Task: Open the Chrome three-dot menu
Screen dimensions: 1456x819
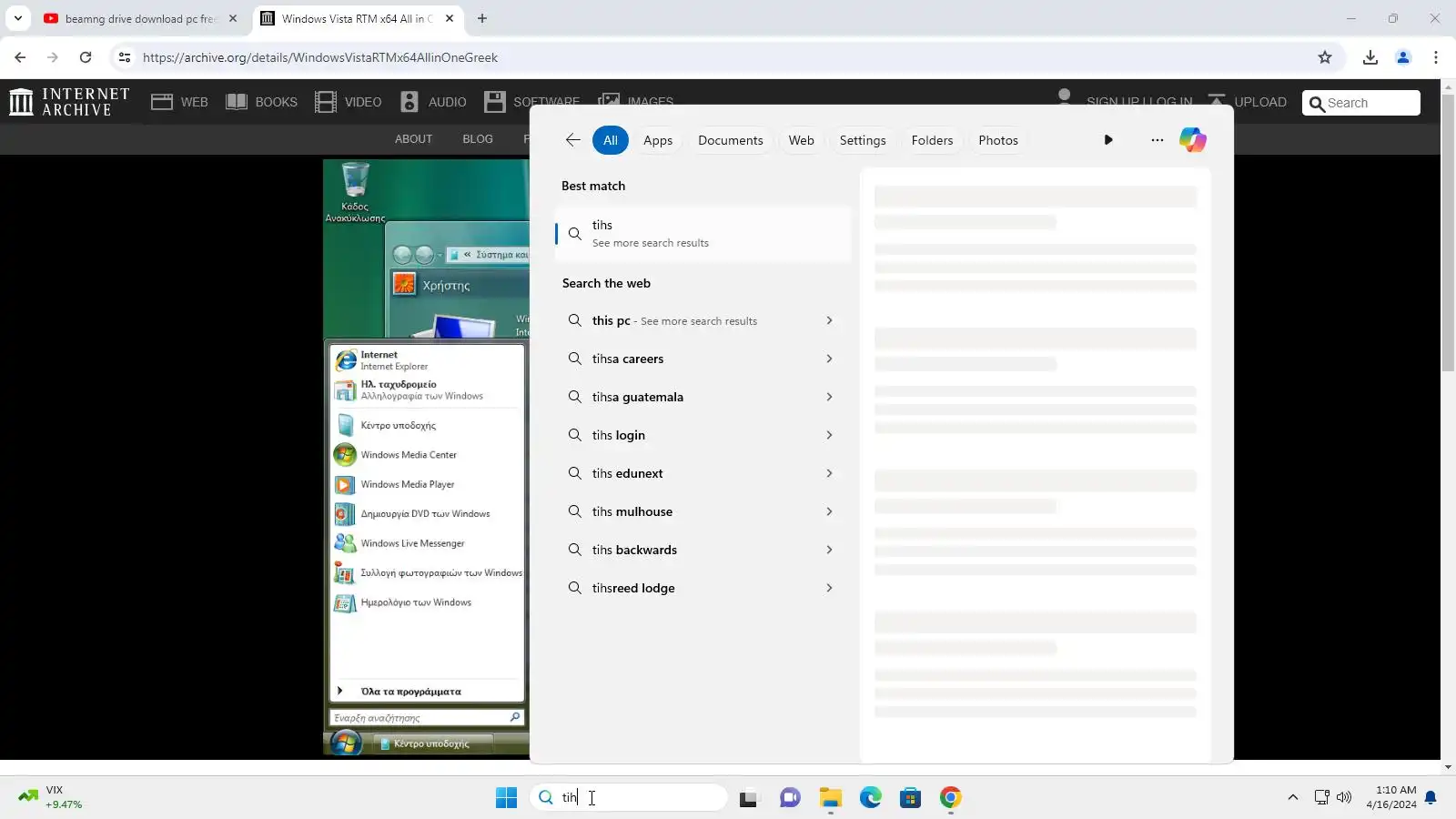Action: [x=1436, y=57]
